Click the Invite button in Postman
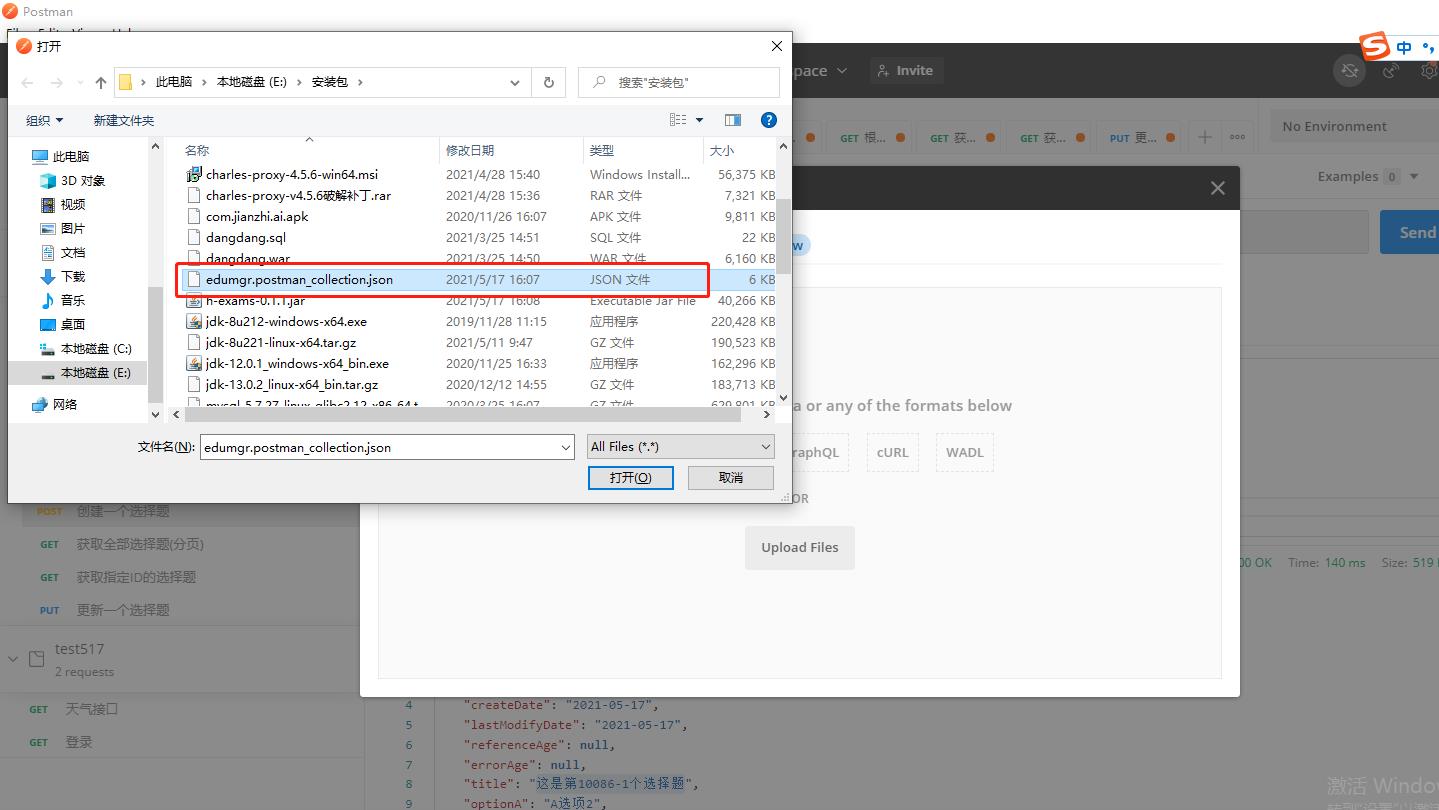 (904, 71)
